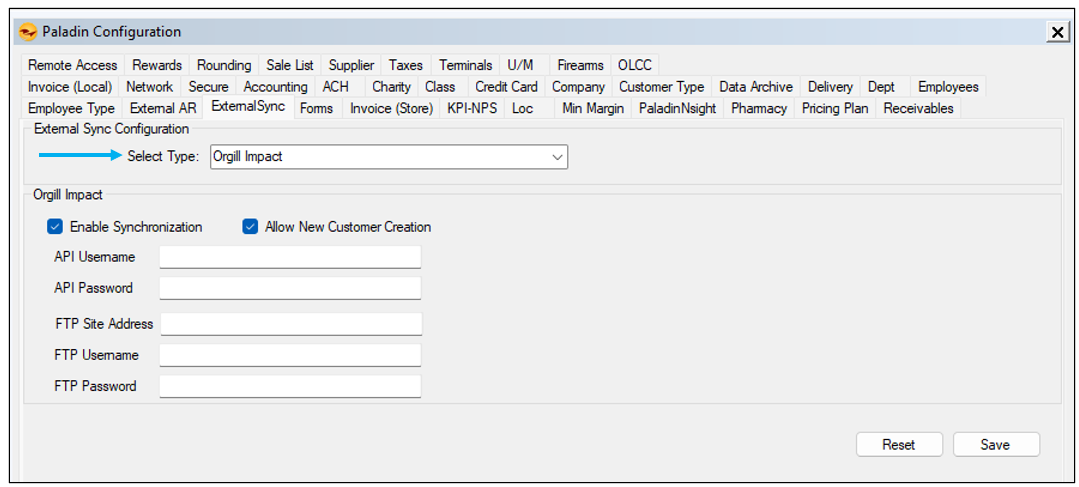Open the Rewards tab
The height and width of the screenshot is (487, 1079).
pos(157,65)
